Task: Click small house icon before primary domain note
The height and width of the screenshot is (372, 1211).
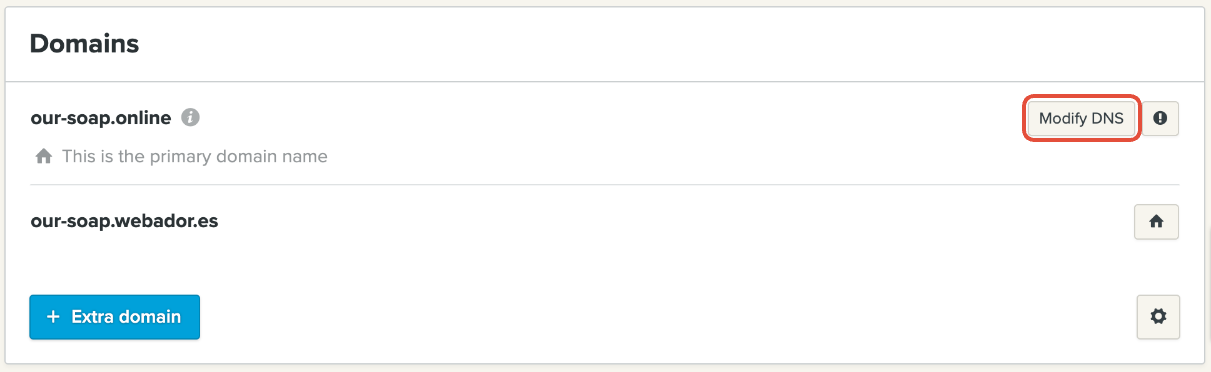Action: pos(43,156)
